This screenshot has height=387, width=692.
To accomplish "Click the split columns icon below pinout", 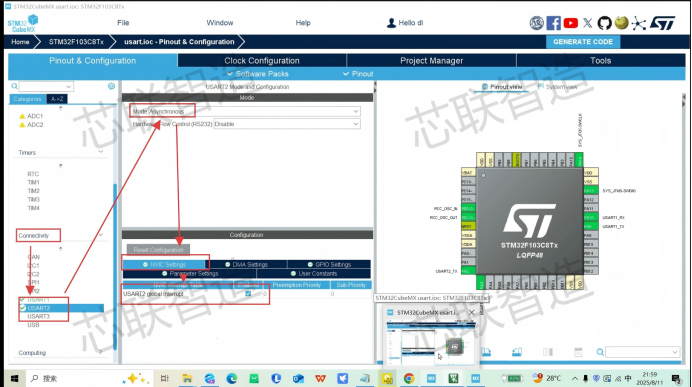I will tap(548, 352).
